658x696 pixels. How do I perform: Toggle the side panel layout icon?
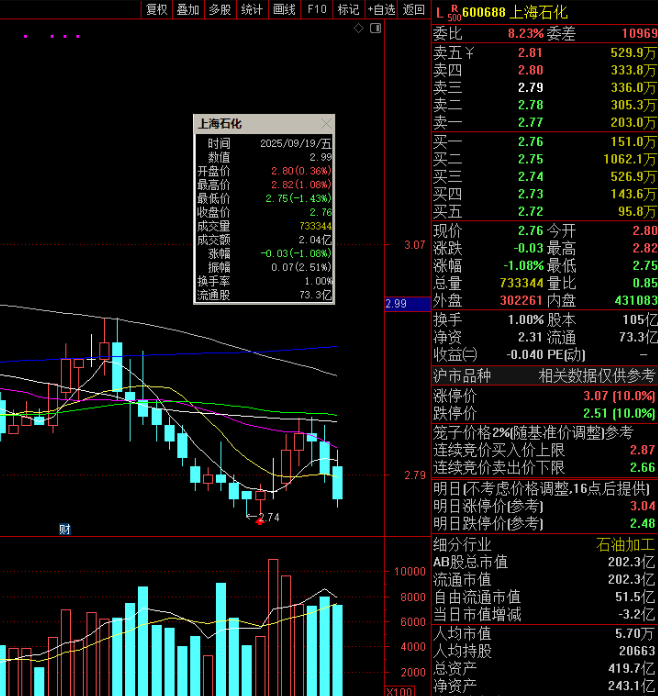(376, 28)
